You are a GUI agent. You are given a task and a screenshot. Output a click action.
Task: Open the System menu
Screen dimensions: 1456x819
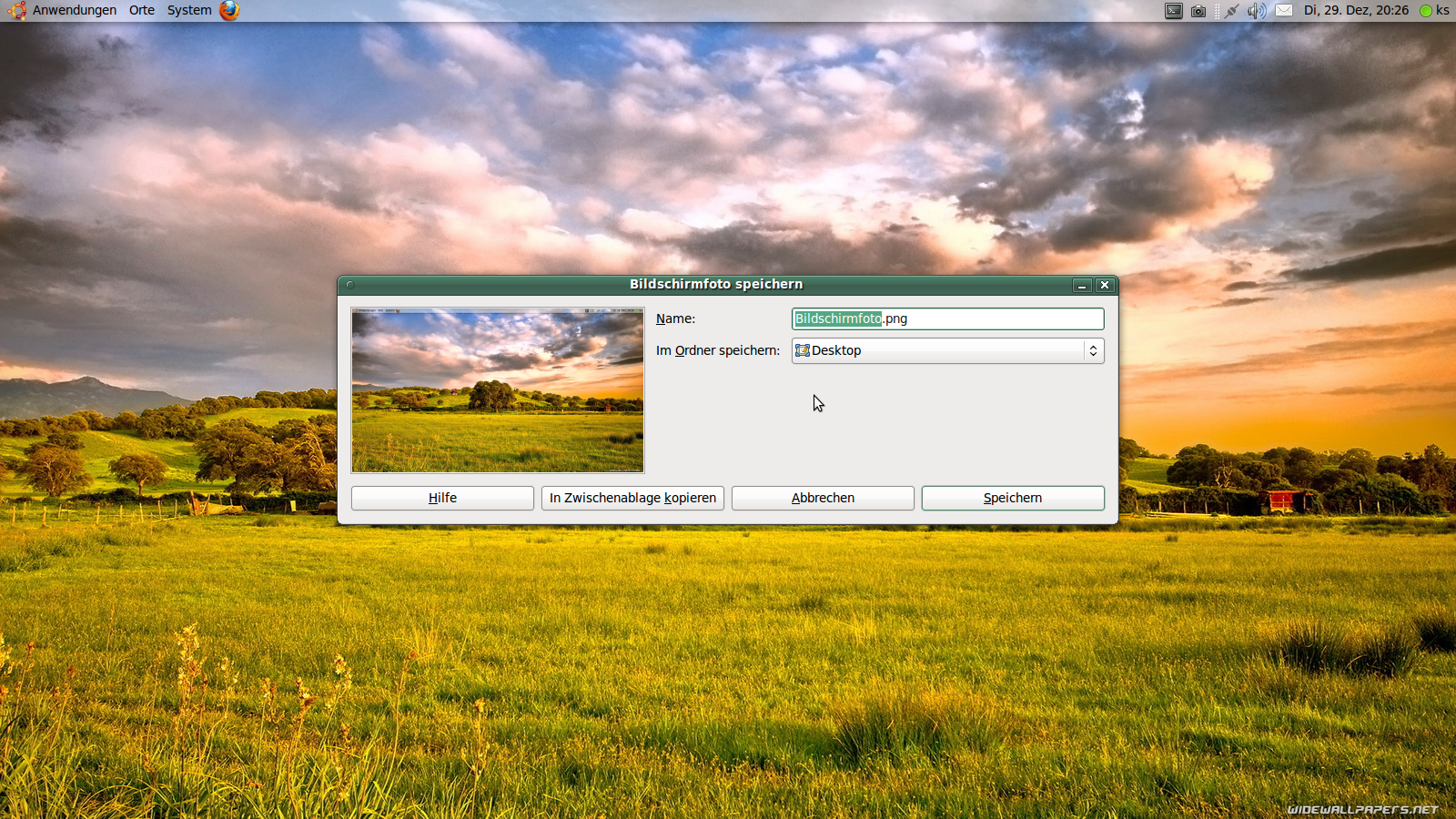pyautogui.click(x=189, y=11)
